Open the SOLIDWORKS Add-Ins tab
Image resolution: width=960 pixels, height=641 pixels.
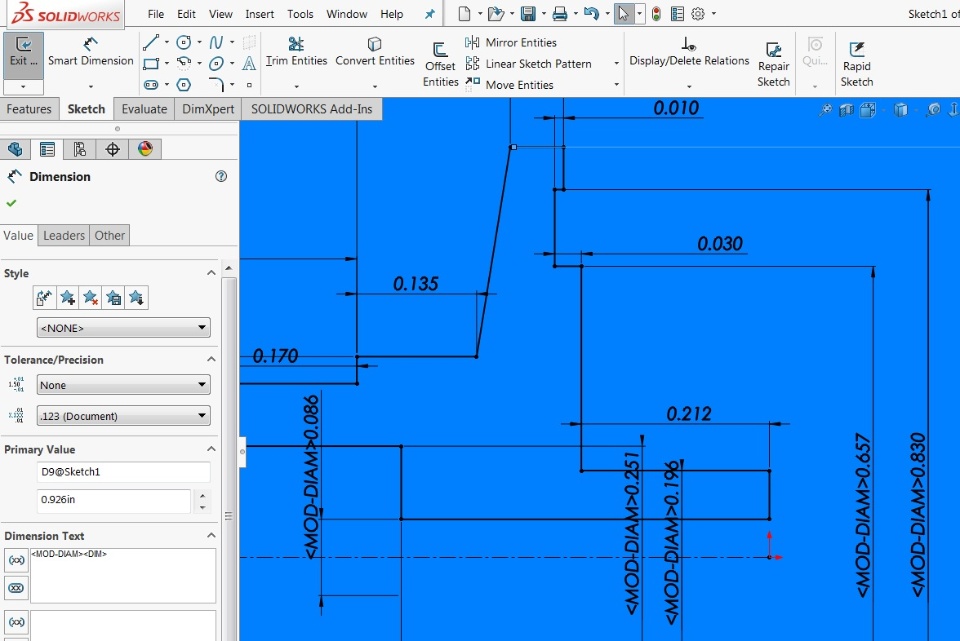click(x=312, y=109)
